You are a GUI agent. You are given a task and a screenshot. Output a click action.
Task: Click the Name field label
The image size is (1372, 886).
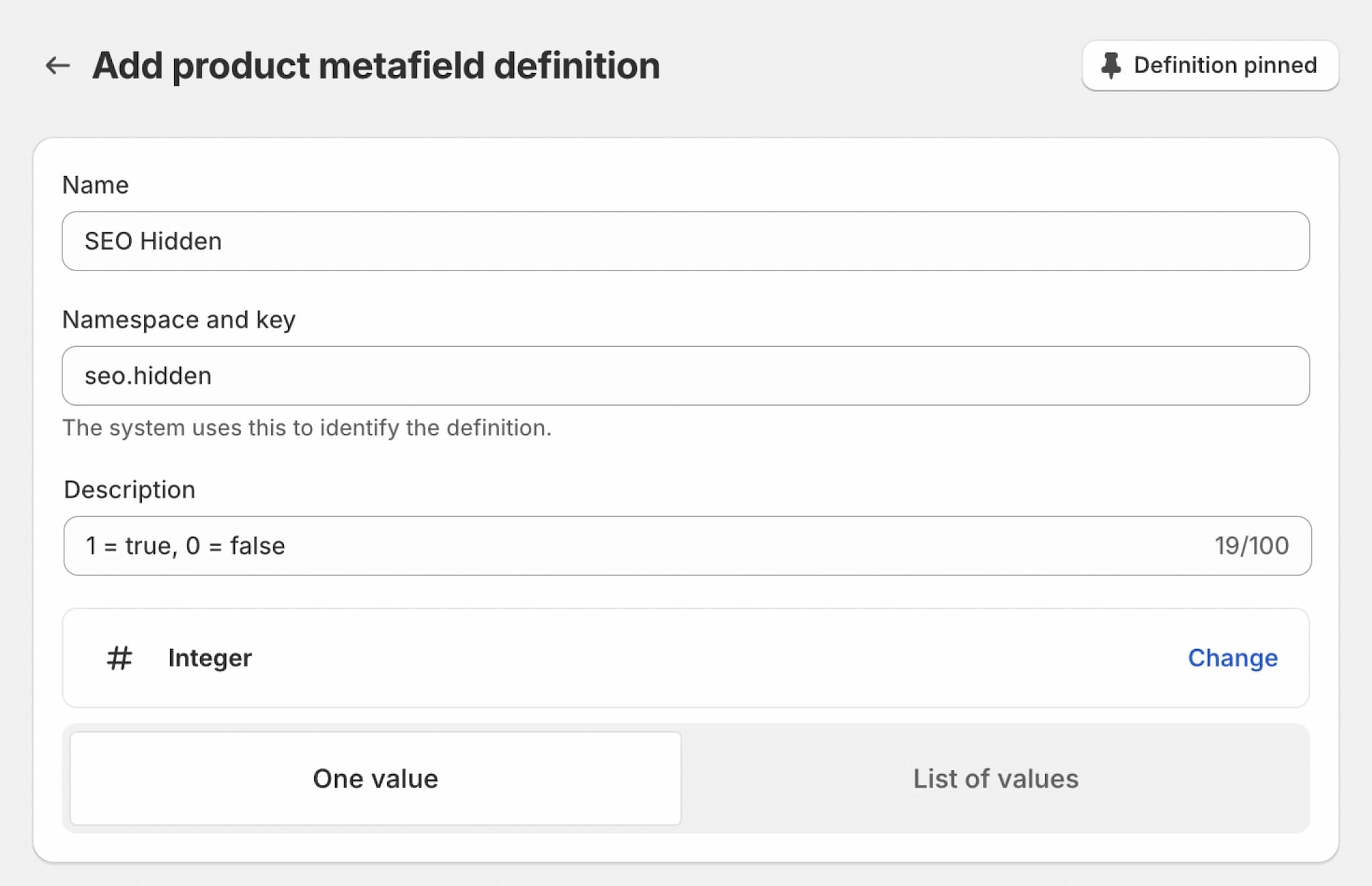95,185
